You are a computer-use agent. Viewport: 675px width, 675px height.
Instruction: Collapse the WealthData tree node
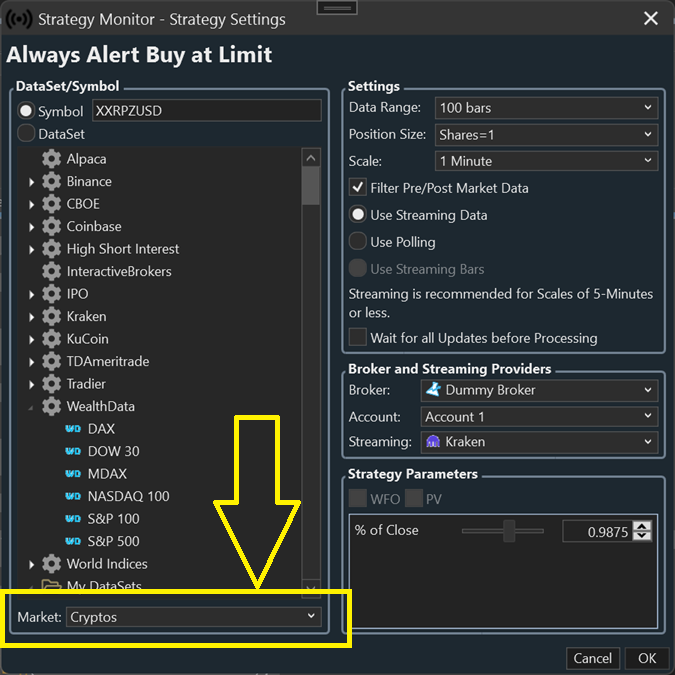pos(31,407)
